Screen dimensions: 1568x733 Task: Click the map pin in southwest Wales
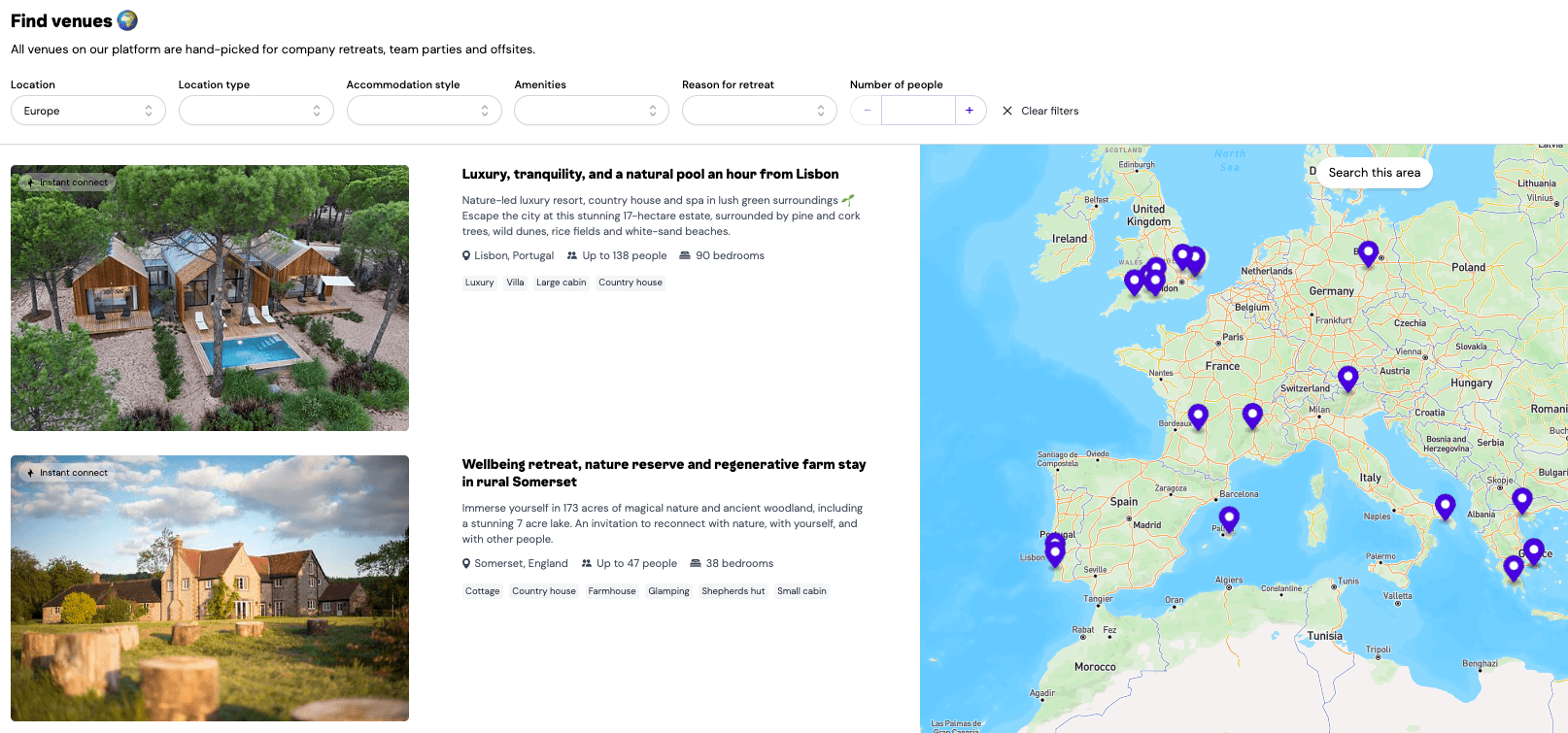click(1134, 282)
